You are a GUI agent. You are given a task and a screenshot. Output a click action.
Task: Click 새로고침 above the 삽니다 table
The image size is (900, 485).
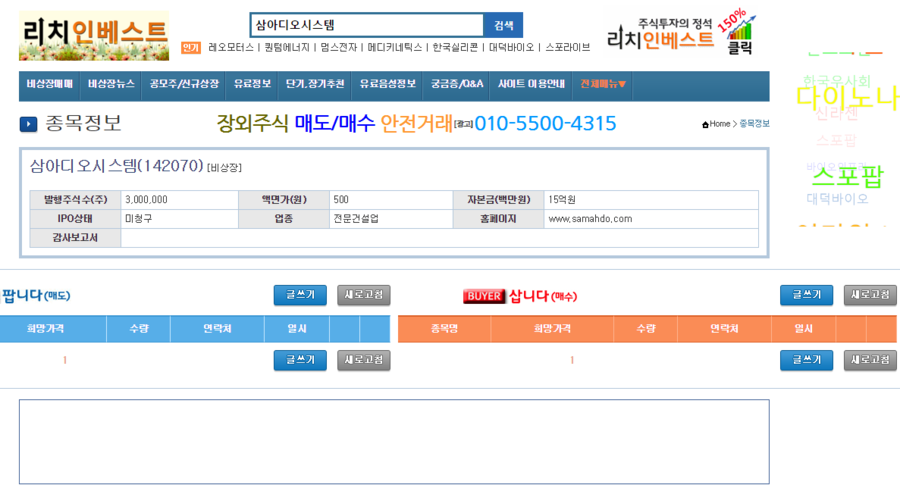point(870,295)
